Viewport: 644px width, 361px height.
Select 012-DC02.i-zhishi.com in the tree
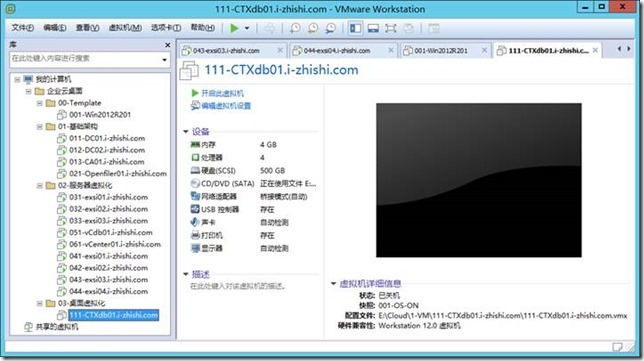point(107,150)
